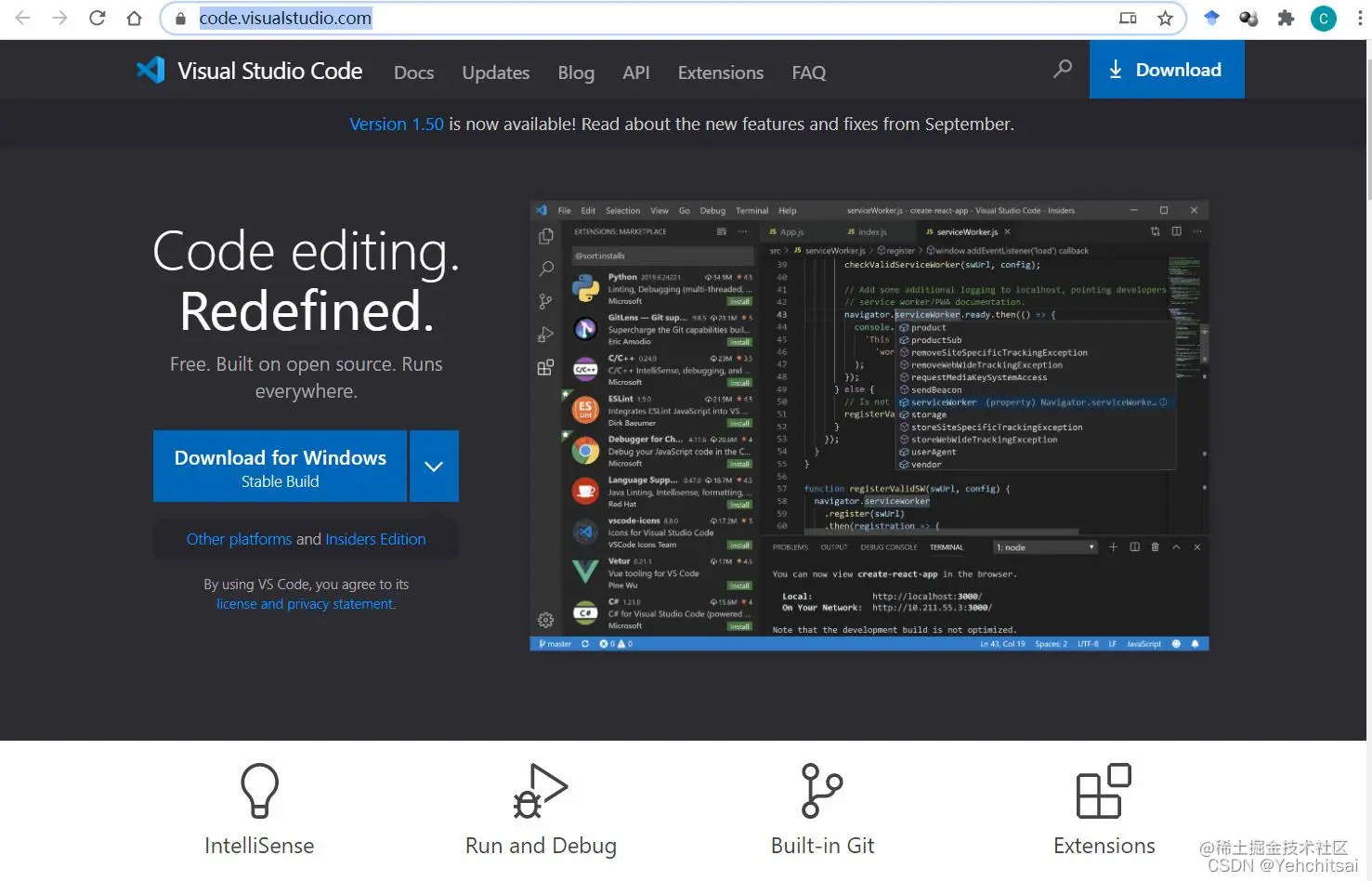Open the browser three-dot menu
This screenshot has height=881, width=1372.
click(x=1359, y=18)
